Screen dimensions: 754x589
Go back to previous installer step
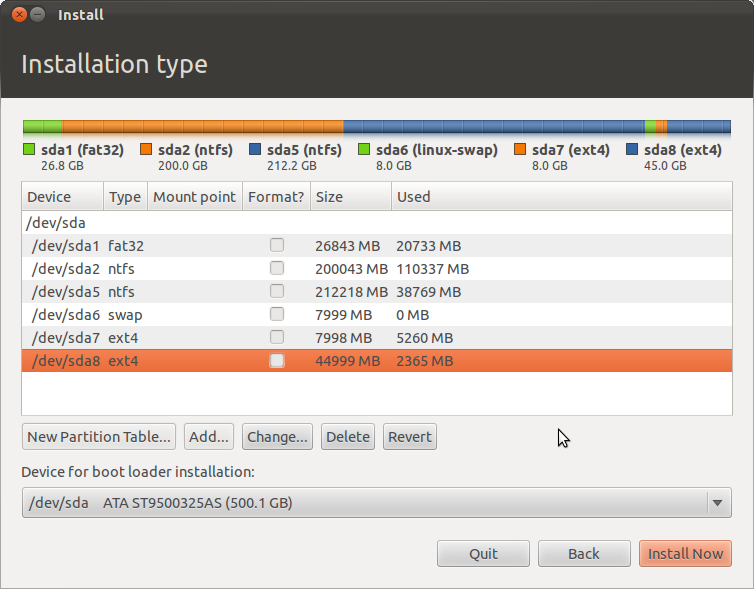click(584, 554)
